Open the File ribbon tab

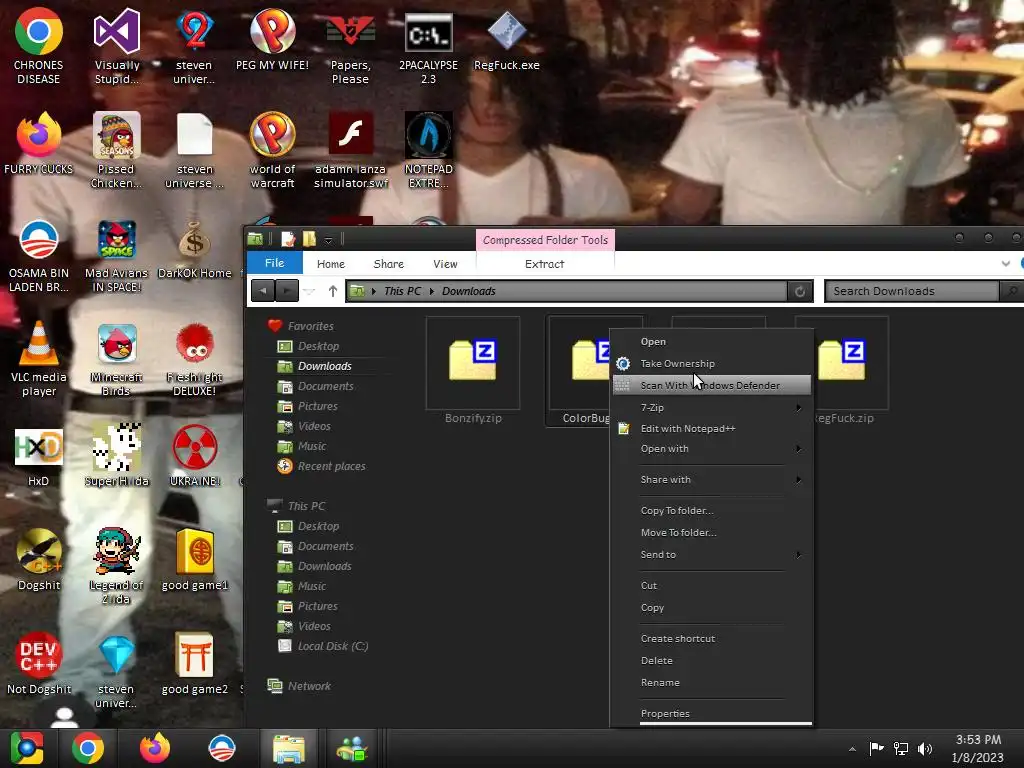pyautogui.click(x=274, y=263)
